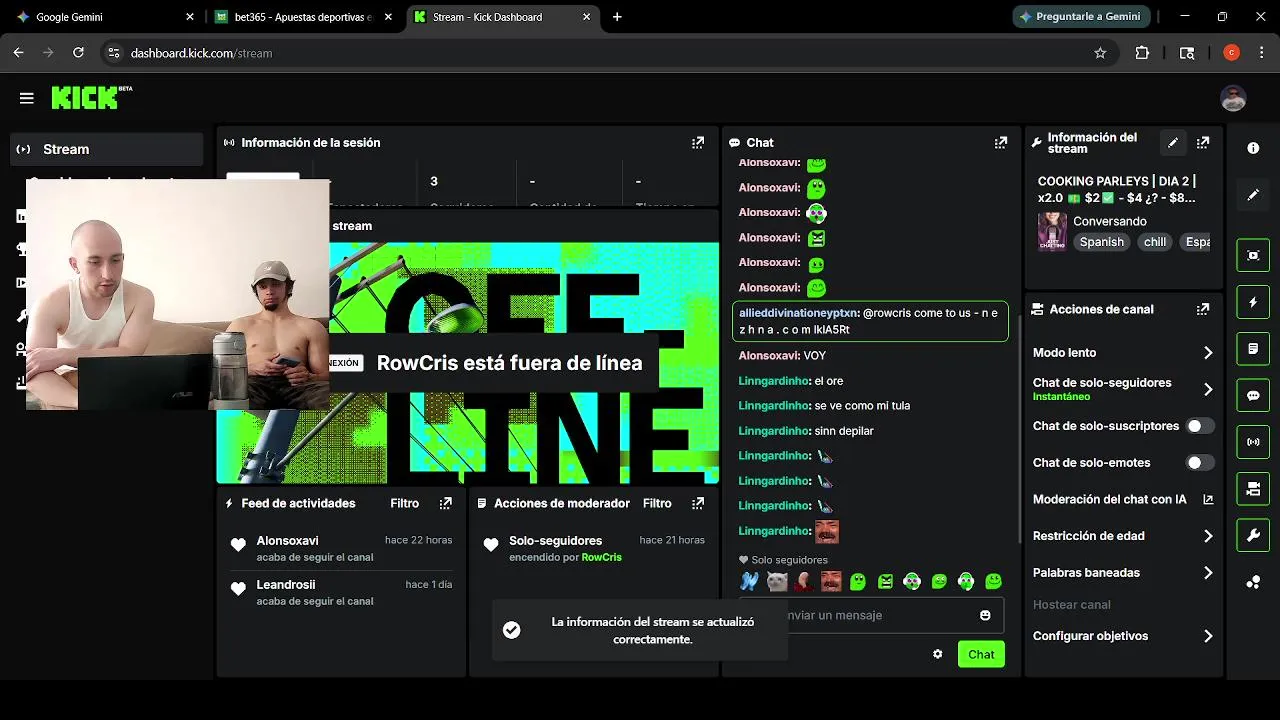Toggle the stream preview widget icon in sidebar

(1253, 255)
